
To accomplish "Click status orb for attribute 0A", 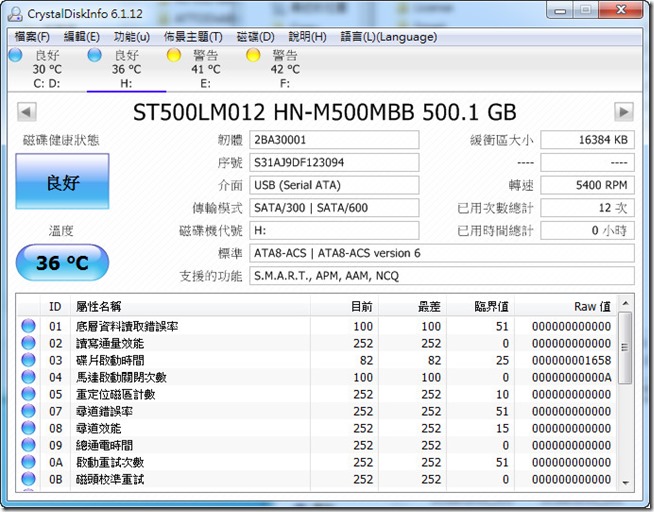I will (x=28, y=462).
